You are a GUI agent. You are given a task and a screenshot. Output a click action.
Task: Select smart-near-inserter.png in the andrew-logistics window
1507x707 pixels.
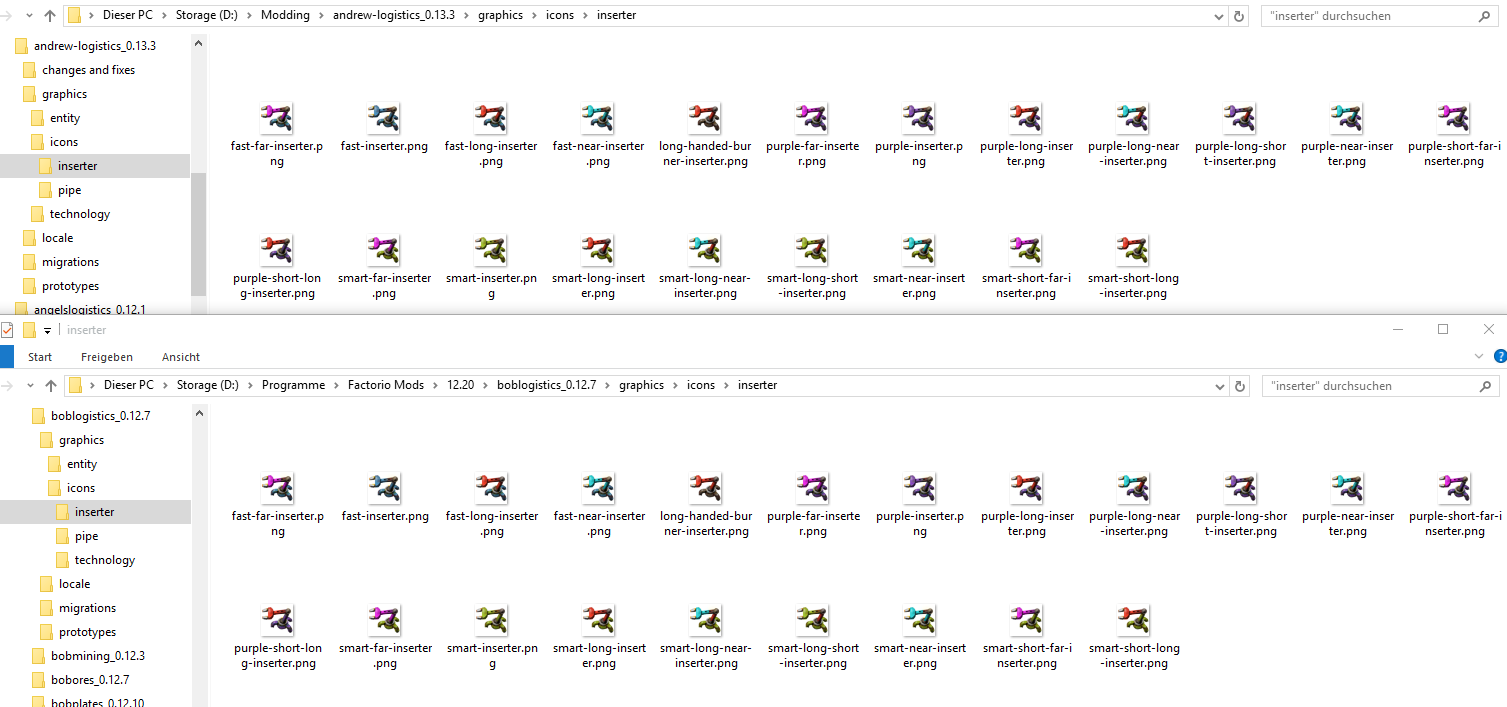(x=919, y=267)
